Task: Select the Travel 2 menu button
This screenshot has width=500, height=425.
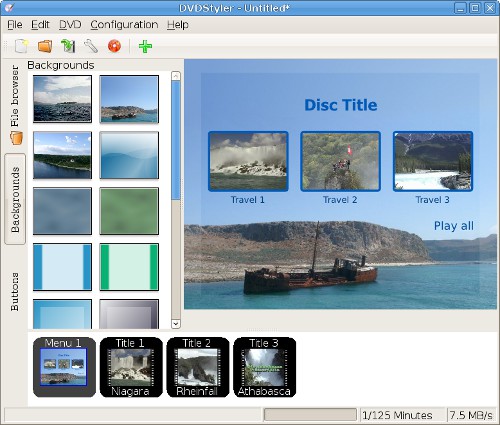Action: coord(340,167)
